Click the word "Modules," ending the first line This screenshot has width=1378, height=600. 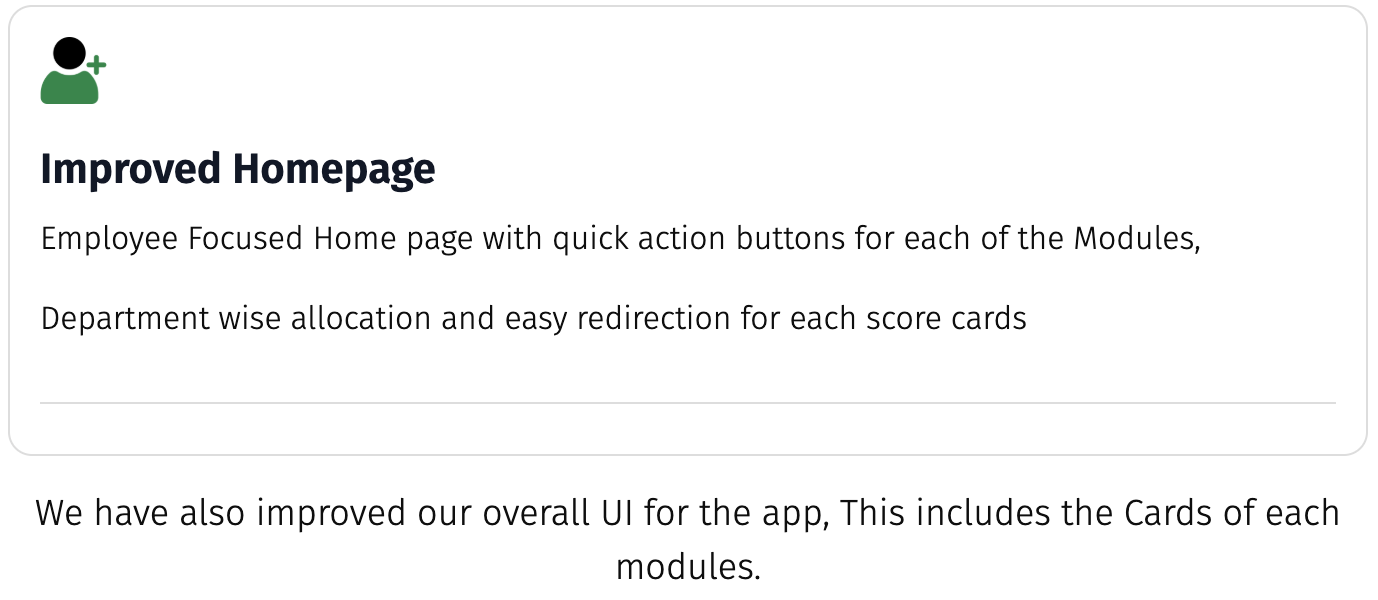pos(1136,239)
